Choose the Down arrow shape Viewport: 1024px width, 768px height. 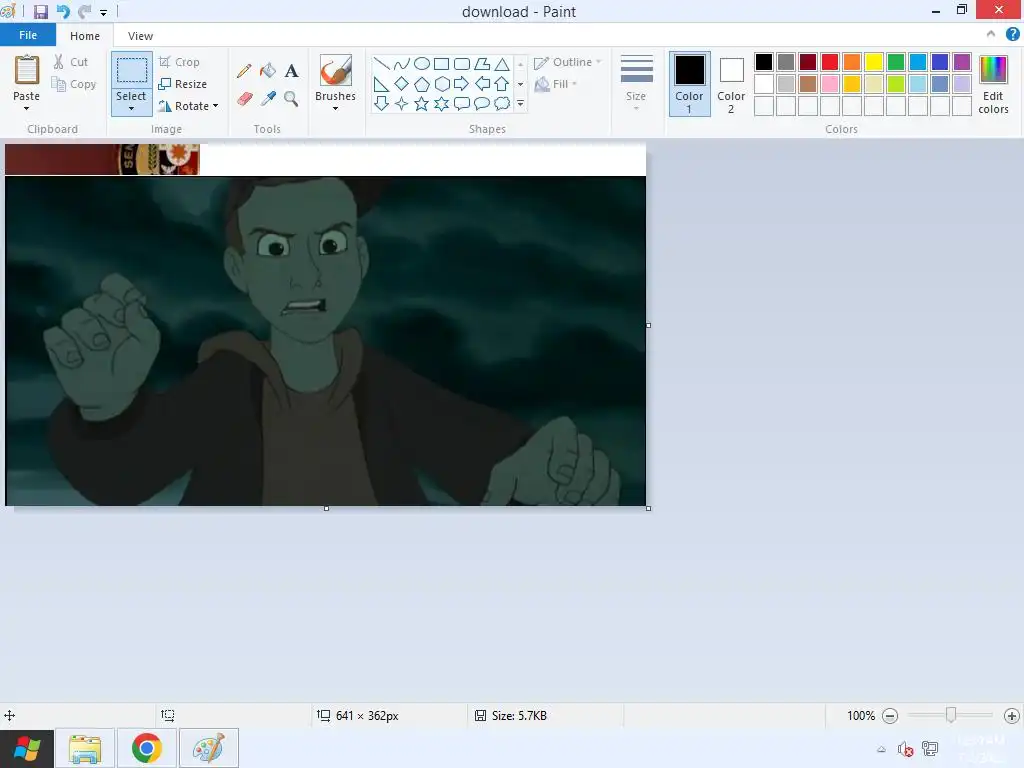point(381,103)
